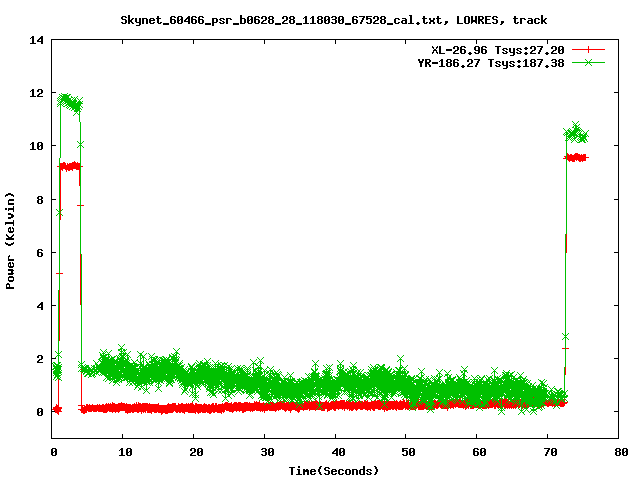Click y-axis tick label 6
This screenshot has width=640, height=480.
40,253
